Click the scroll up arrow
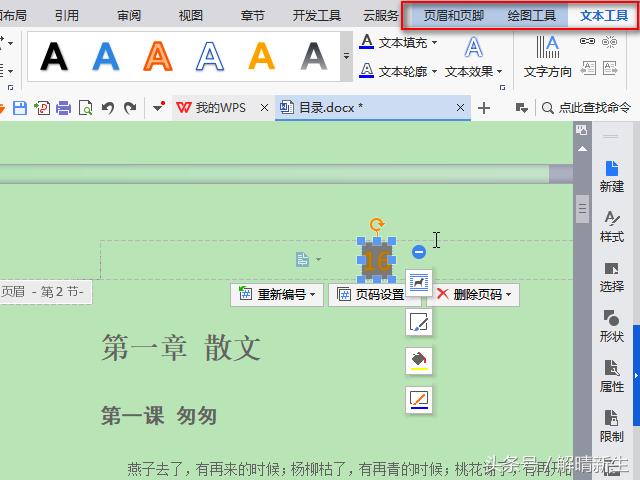The width and height of the screenshot is (640, 480). pyautogui.click(x=582, y=149)
